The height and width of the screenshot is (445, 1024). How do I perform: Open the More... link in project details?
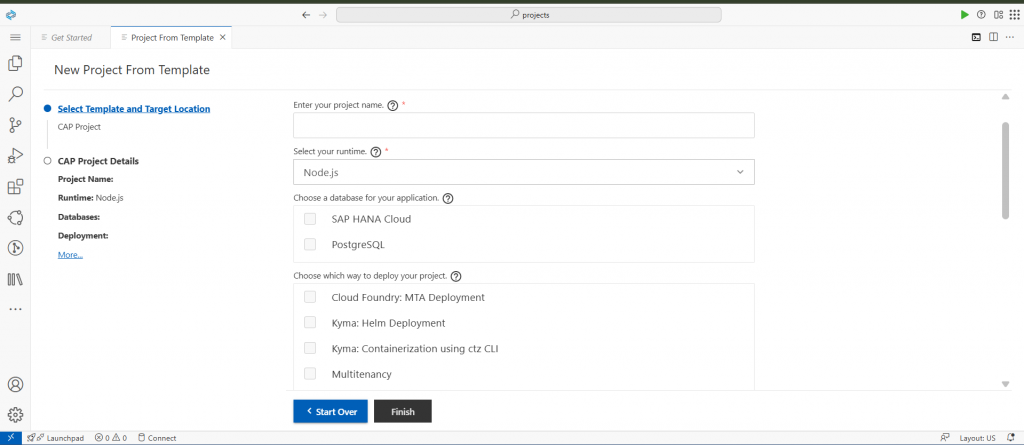pos(71,255)
